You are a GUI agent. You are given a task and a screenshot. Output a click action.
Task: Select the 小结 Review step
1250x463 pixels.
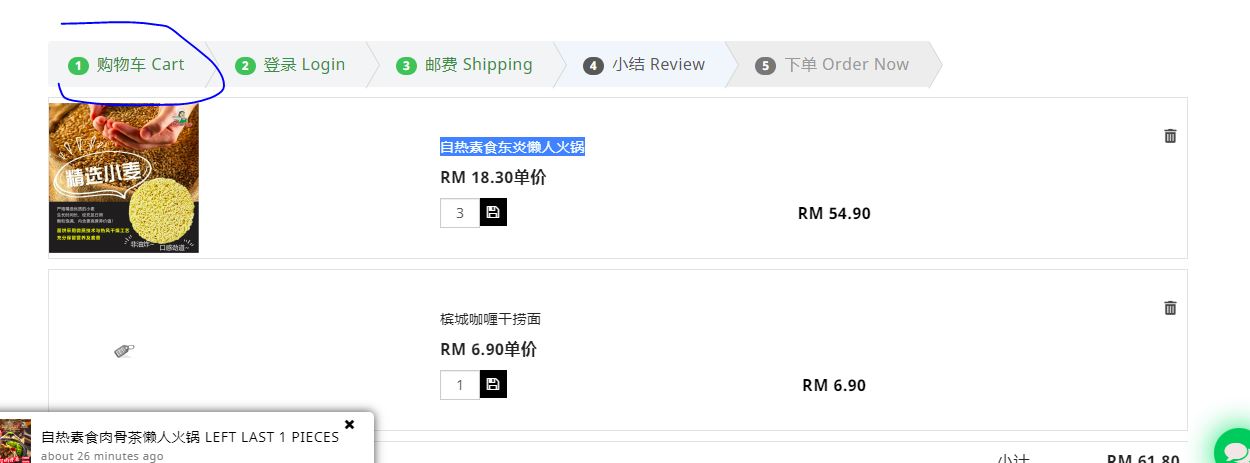645,65
